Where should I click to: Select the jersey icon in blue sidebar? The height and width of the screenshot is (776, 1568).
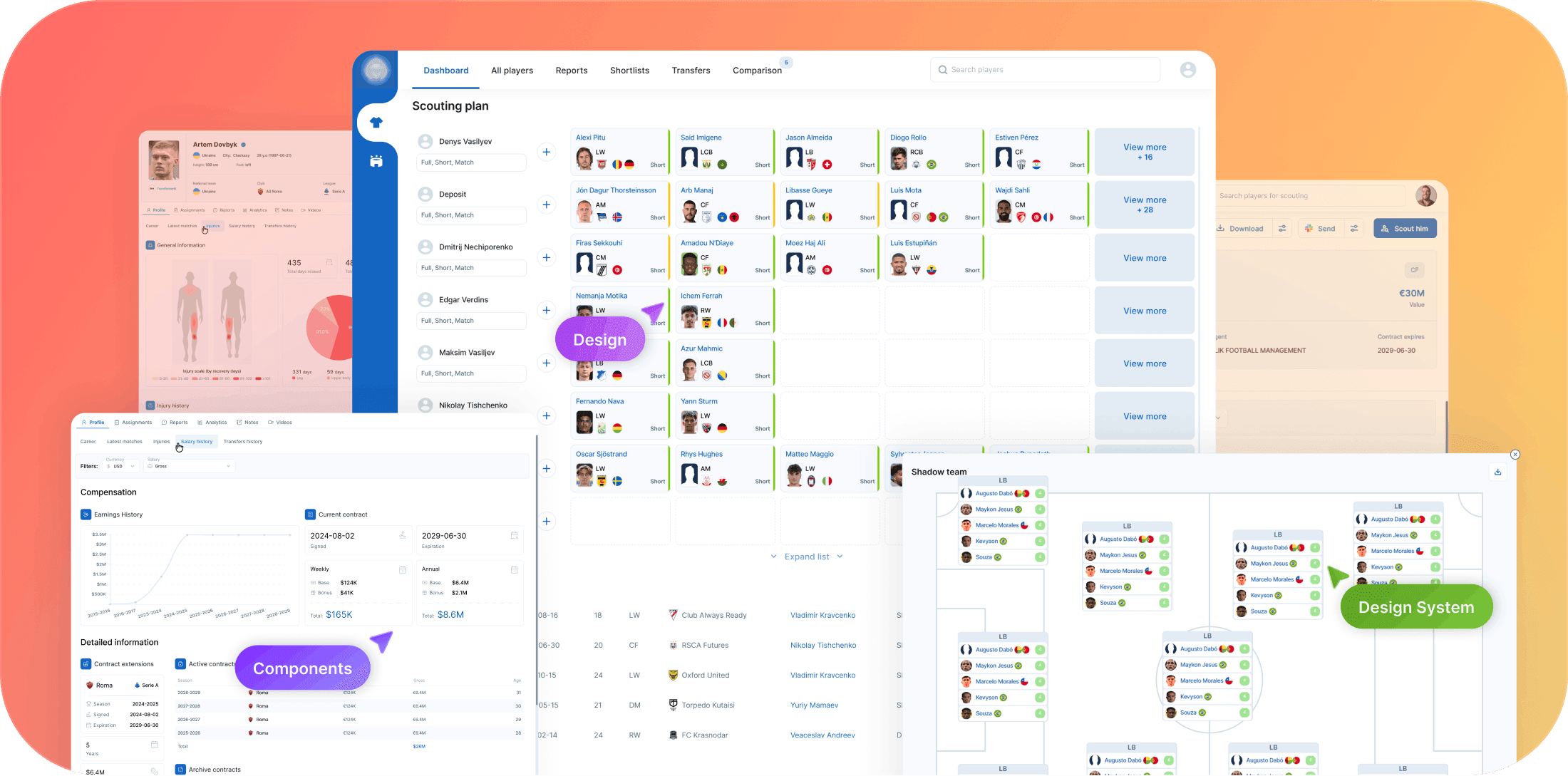pos(376,123)
